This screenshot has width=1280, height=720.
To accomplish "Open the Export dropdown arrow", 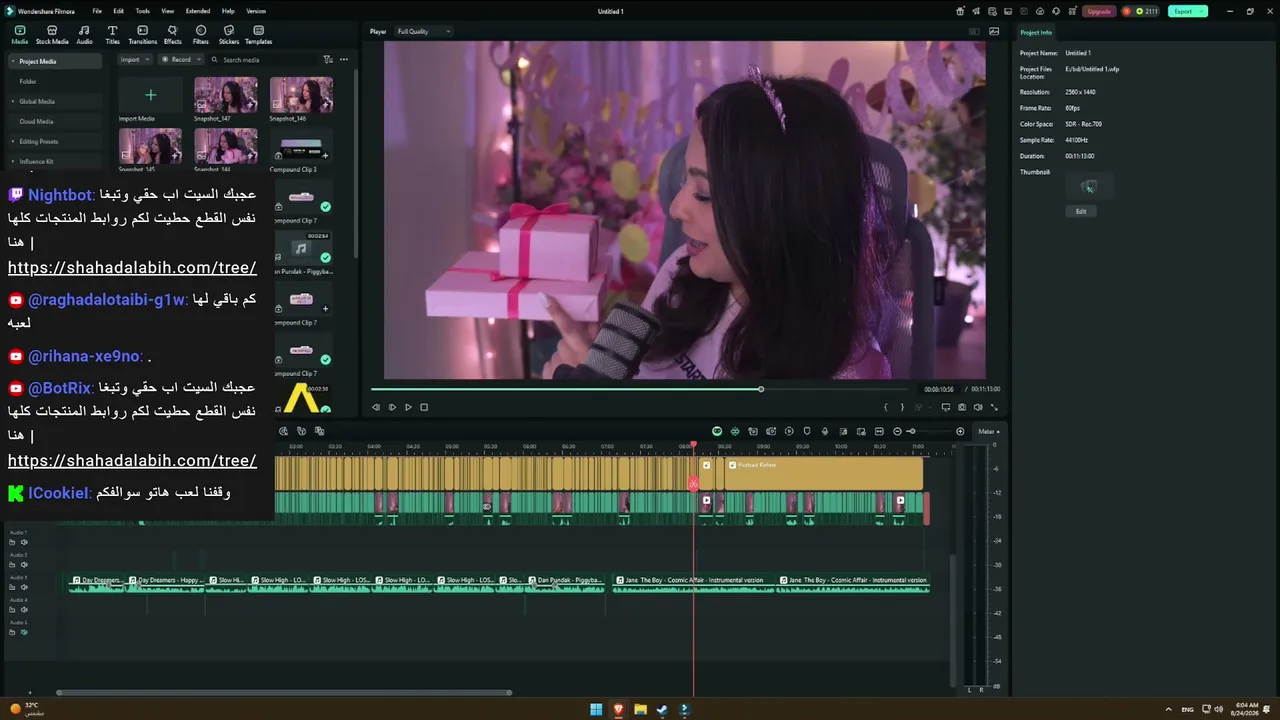I will click(x=1202, y=11).
